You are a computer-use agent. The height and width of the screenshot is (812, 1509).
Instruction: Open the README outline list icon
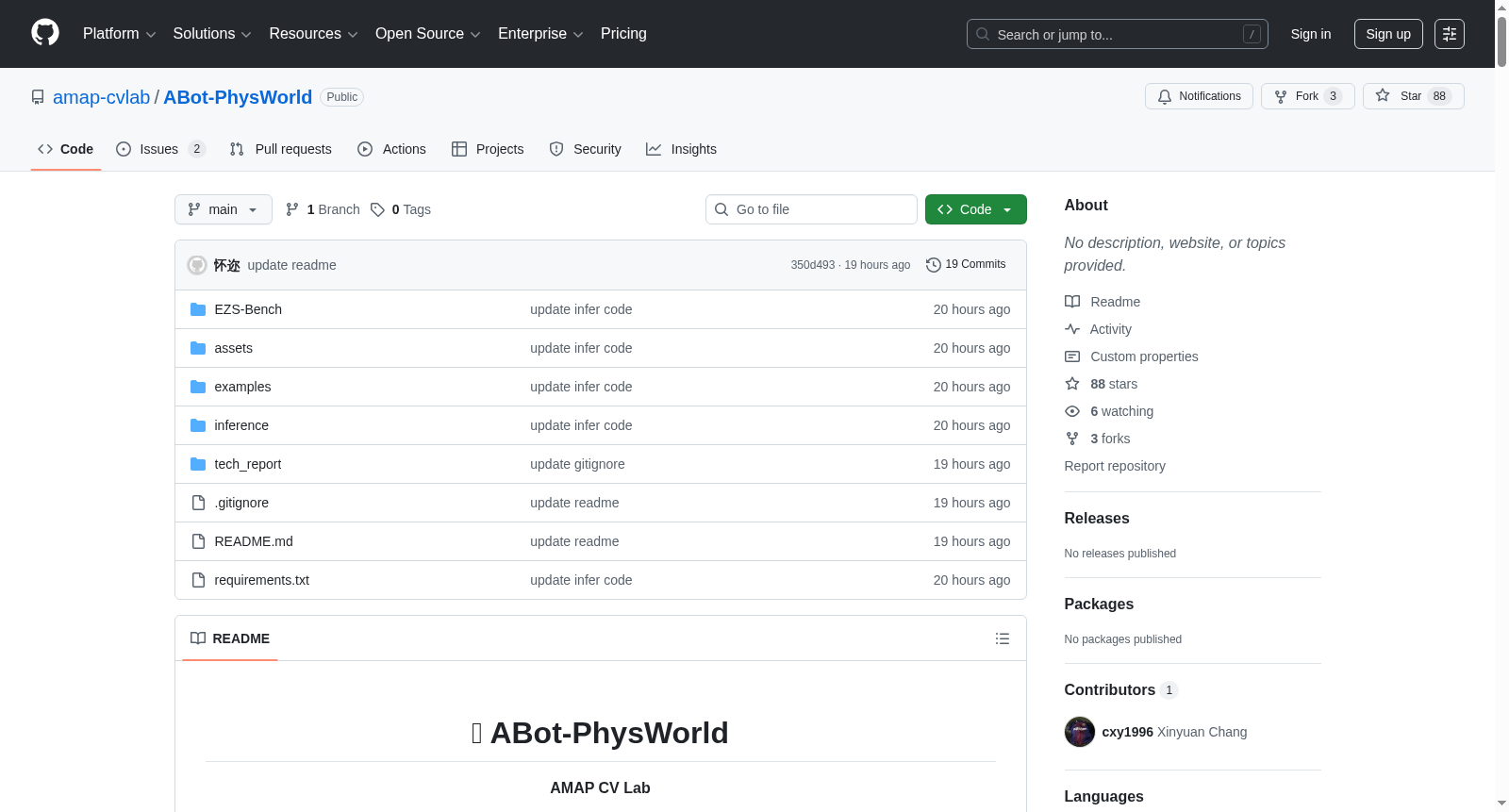1003,638
